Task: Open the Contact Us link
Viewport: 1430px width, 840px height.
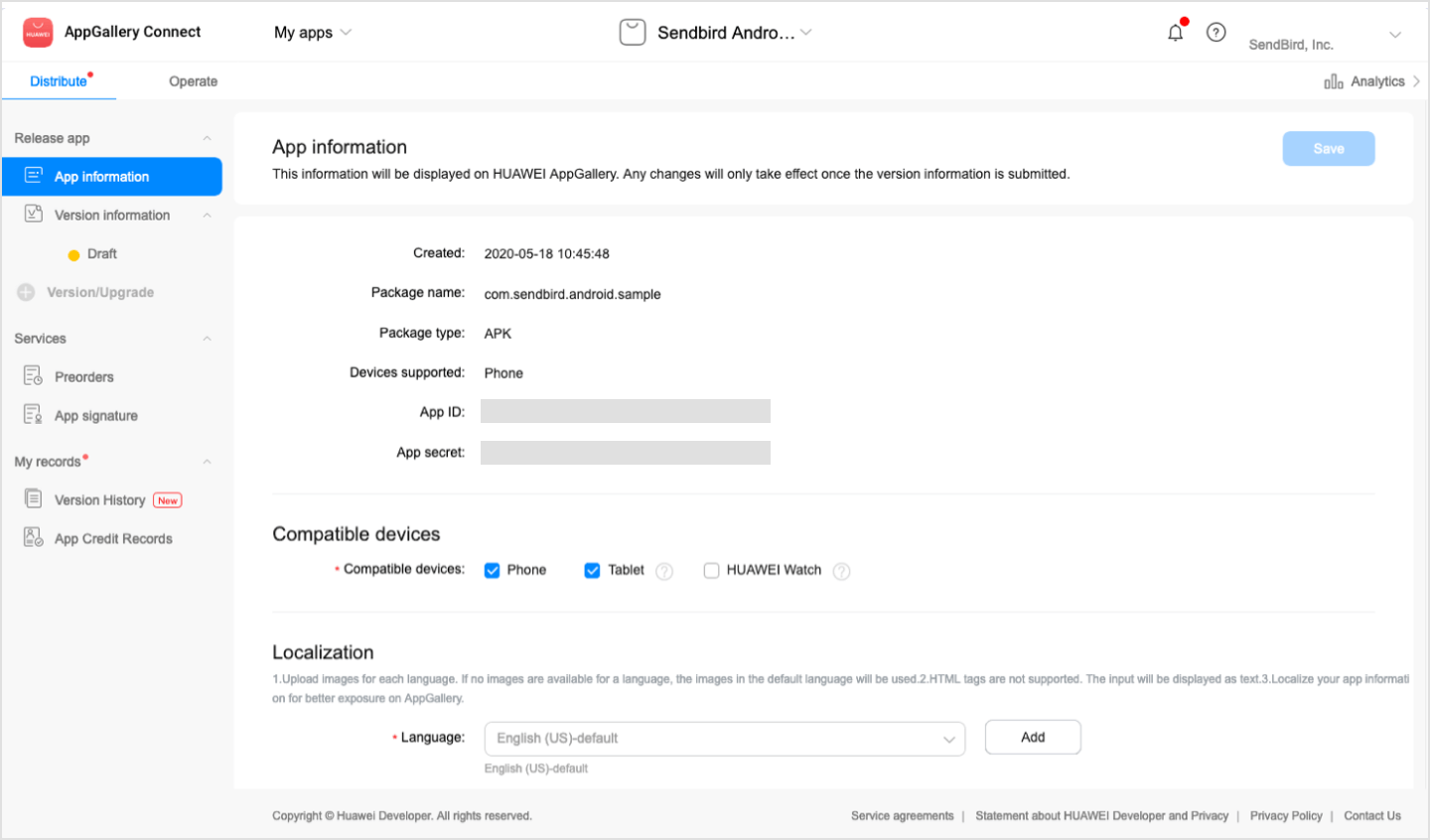Action: [1372, 816]
